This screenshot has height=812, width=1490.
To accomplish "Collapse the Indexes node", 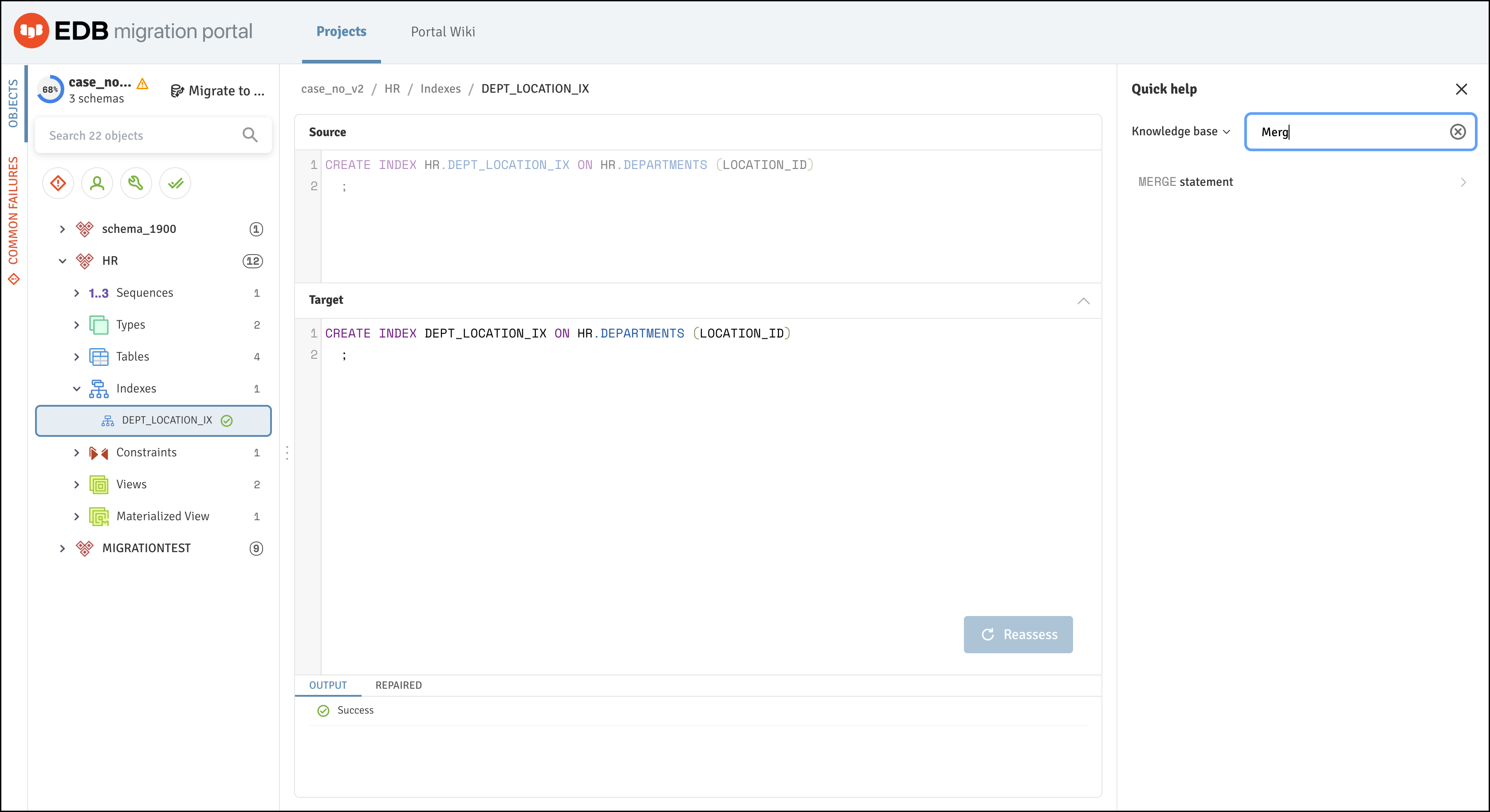I will pyautogui.click(x=76, y=388).
